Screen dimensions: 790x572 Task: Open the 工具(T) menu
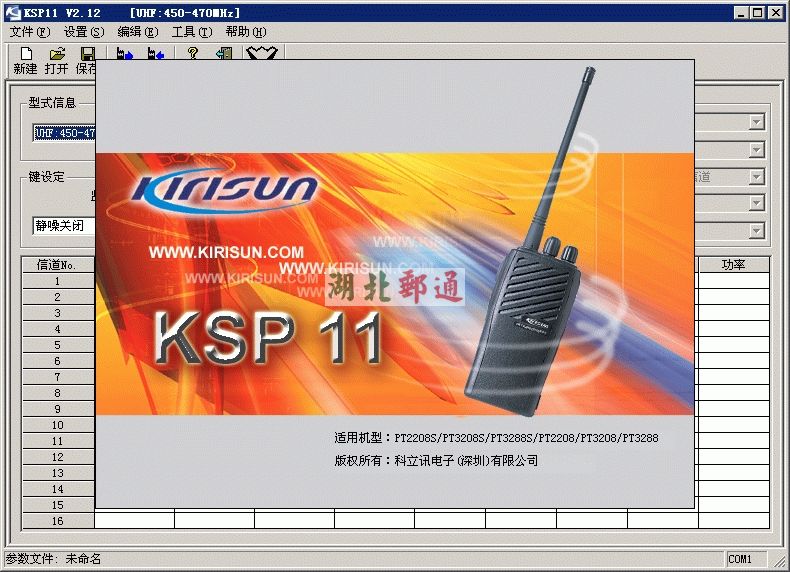tap(191, 32)
